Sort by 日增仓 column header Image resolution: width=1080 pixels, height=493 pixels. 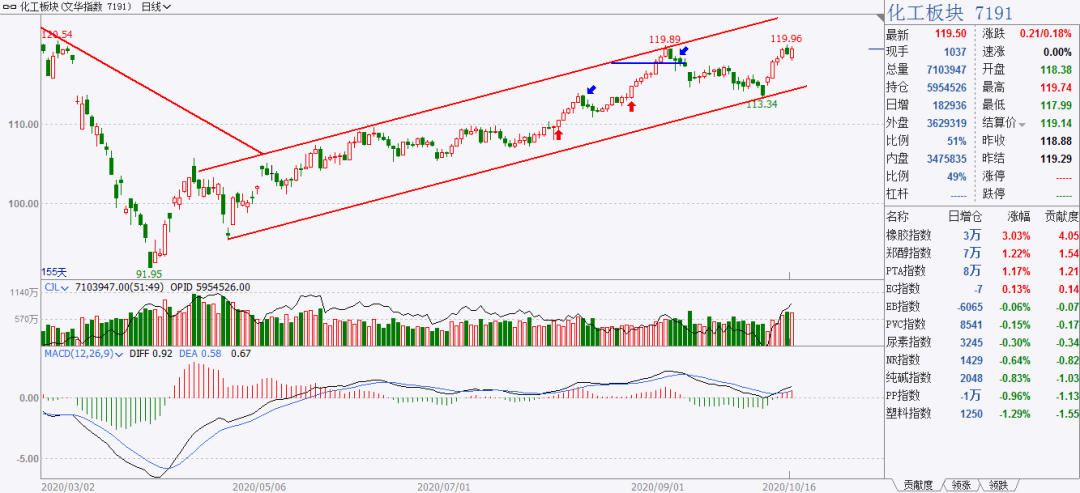tap(965, 216)
